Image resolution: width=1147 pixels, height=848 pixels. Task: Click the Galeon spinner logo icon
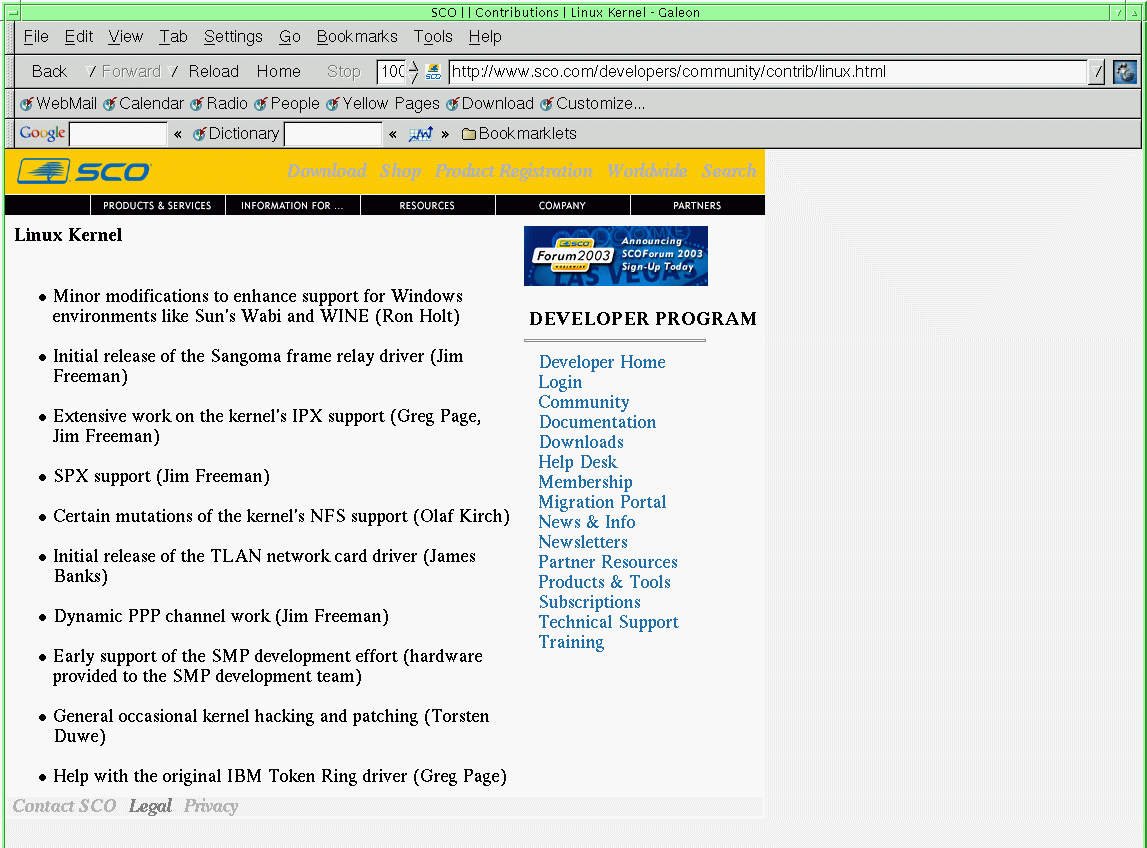coord(1125,72)
